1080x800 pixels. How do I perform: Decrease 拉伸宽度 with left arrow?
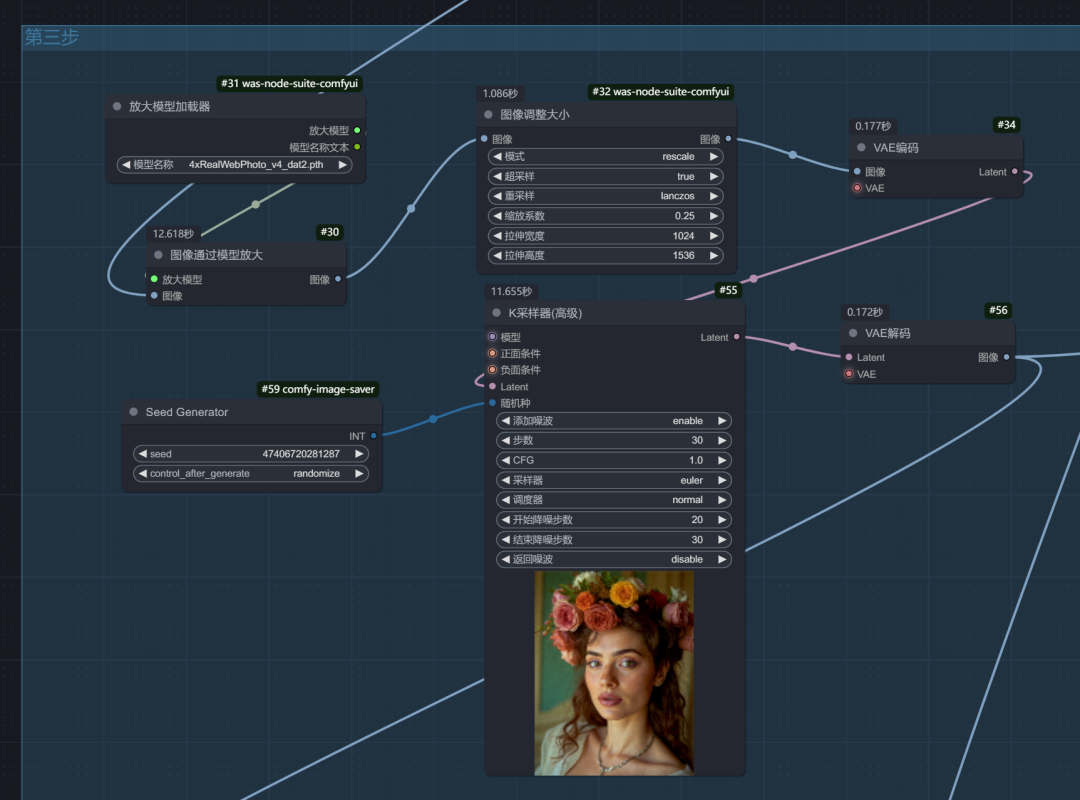[497, 236]
